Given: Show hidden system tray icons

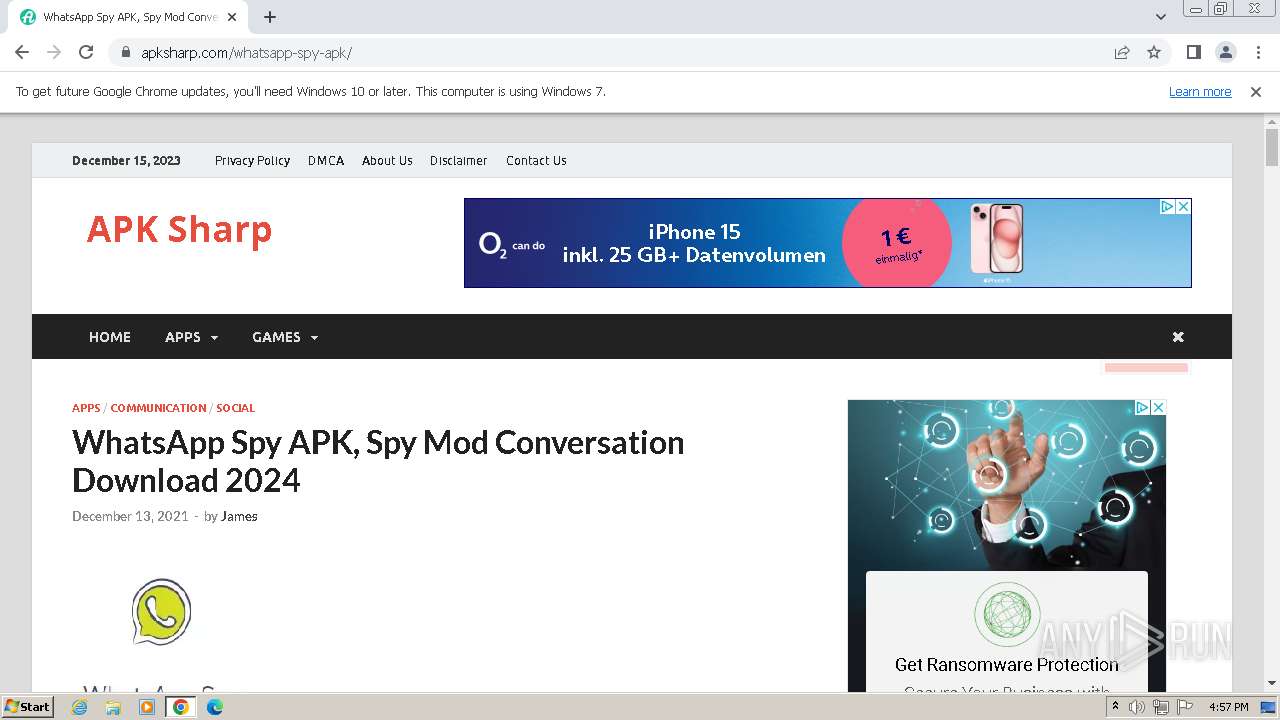Looking at the screenshot, I should (x=1116, y=707).
